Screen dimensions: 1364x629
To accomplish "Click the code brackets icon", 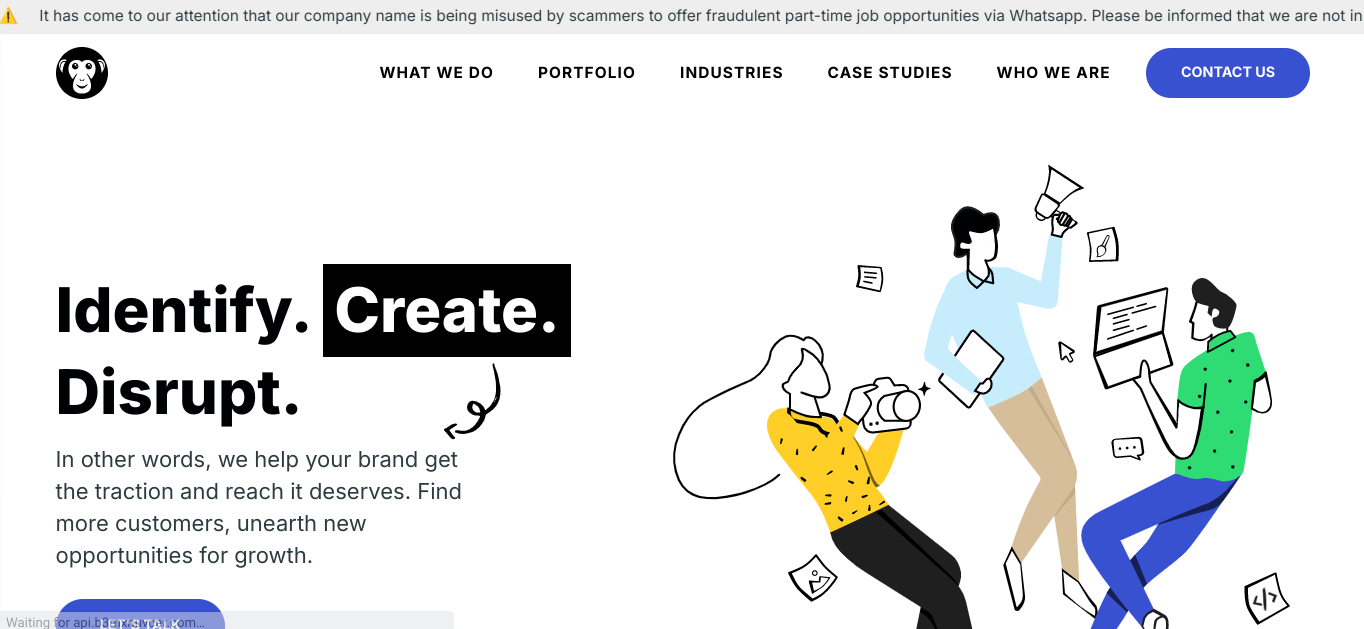I will [x=1266, y=599].
